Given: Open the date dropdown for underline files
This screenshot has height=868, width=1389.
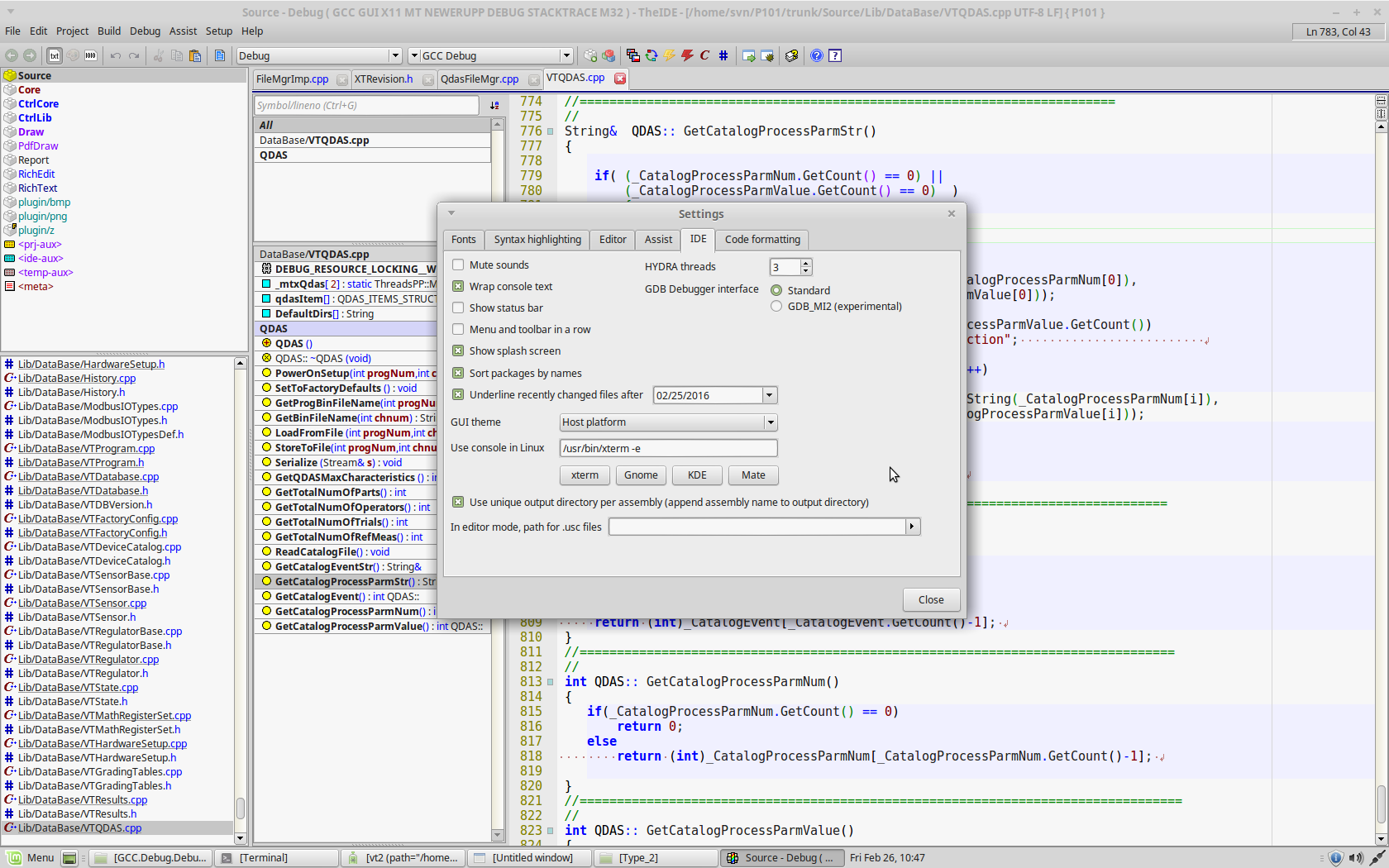Looking at the screenshot, I should 769,396.
